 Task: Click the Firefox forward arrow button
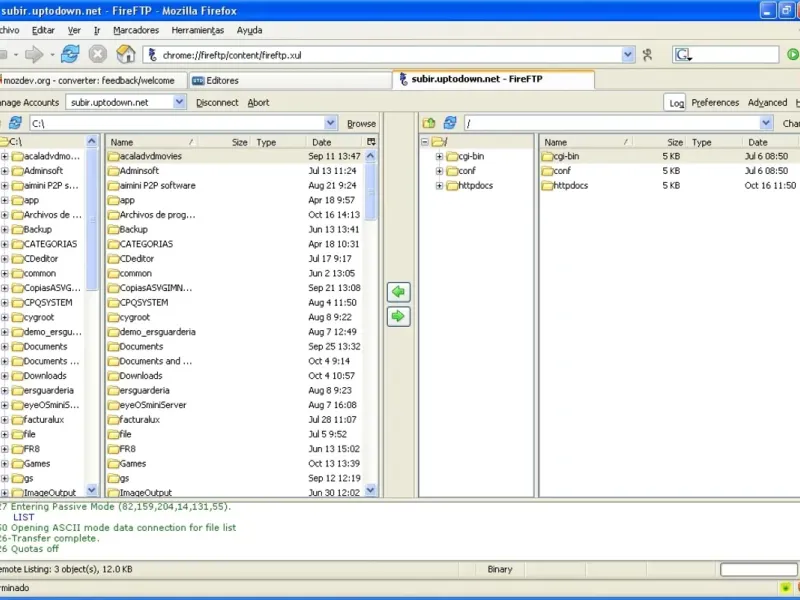click(34, 54)
